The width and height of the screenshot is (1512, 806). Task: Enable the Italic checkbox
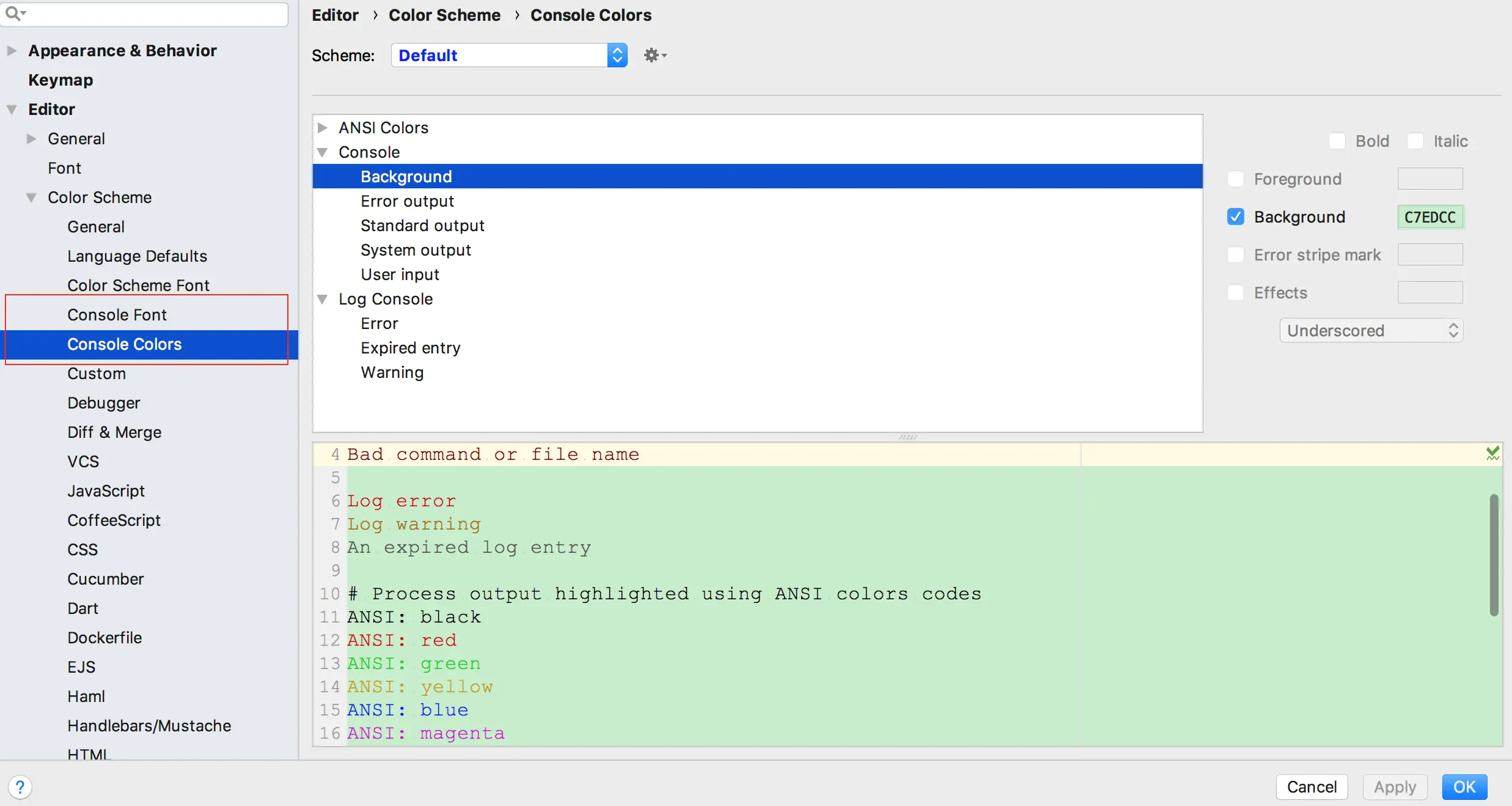(1415, 141)
